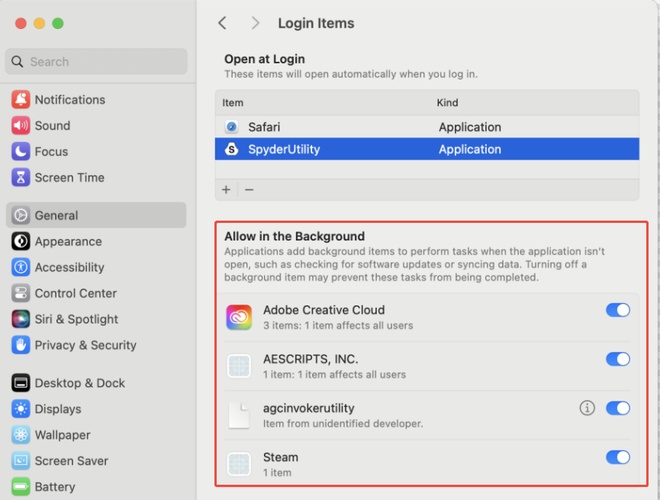Add a login item with plus button
660x500 pixels.
pos(226,189)
